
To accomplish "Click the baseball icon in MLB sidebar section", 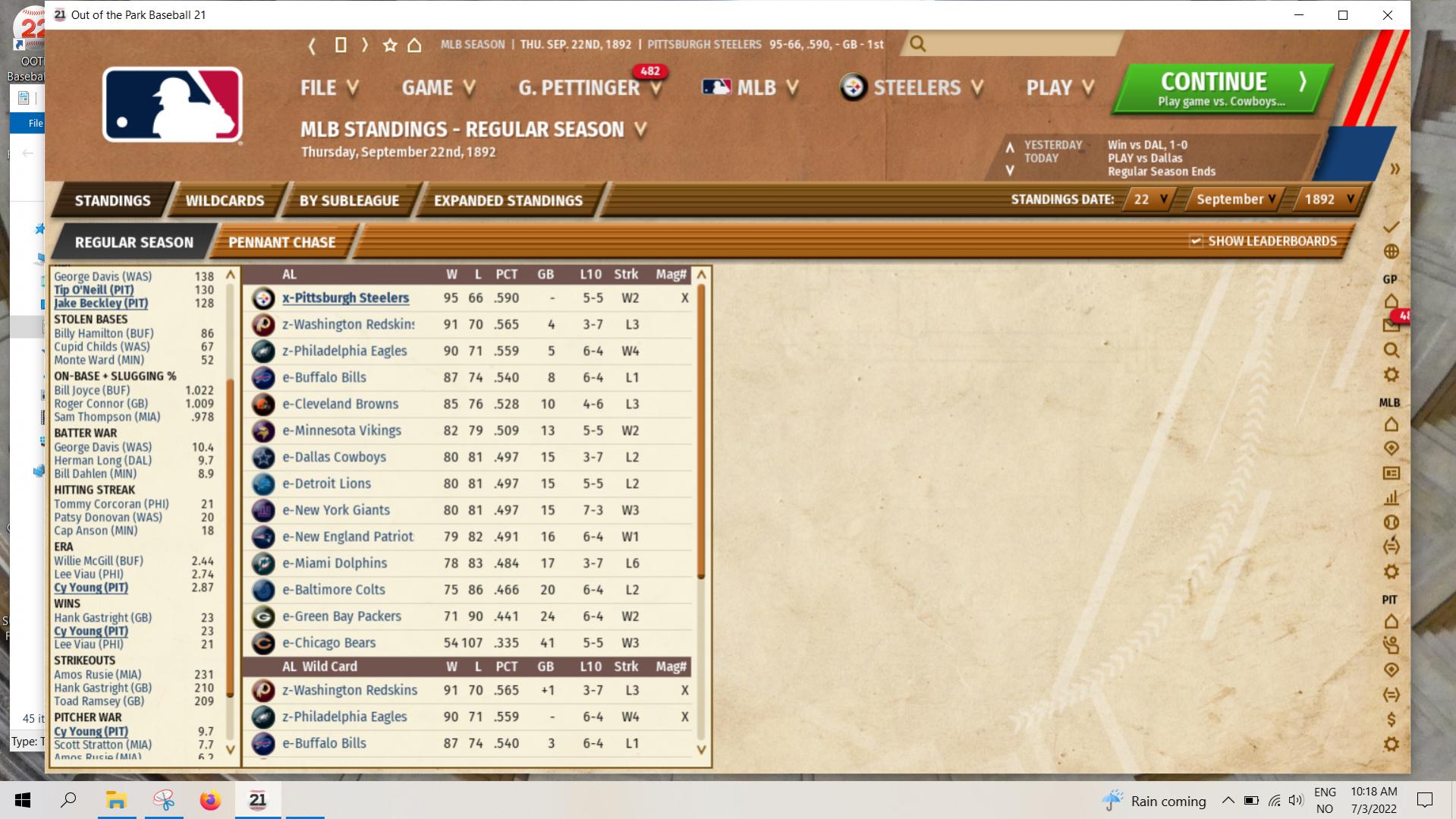I will (1391, 522).
